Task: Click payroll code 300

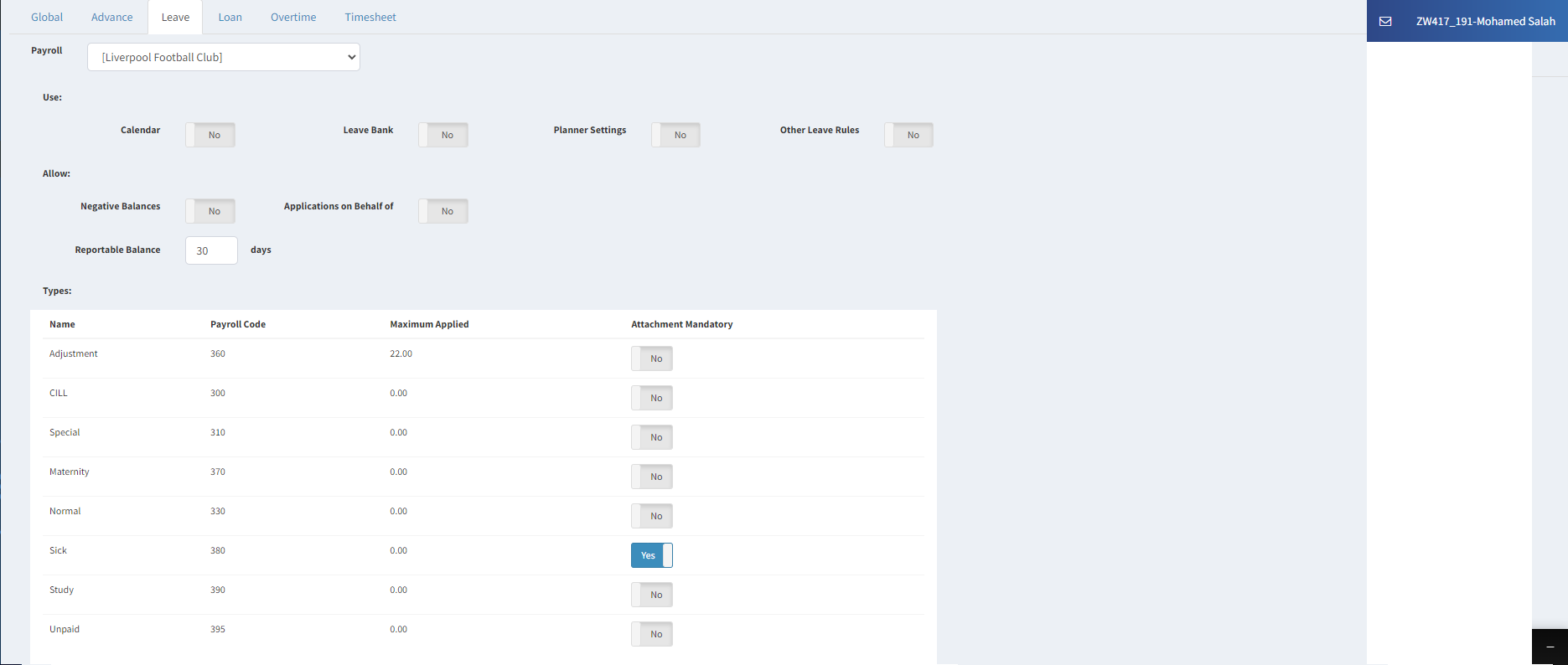Action: point(218,393)
